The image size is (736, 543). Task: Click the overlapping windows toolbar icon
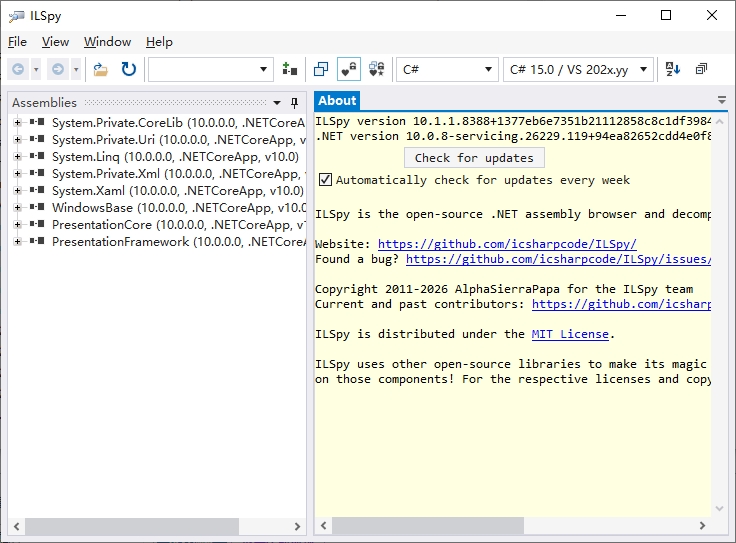point(321,69)
